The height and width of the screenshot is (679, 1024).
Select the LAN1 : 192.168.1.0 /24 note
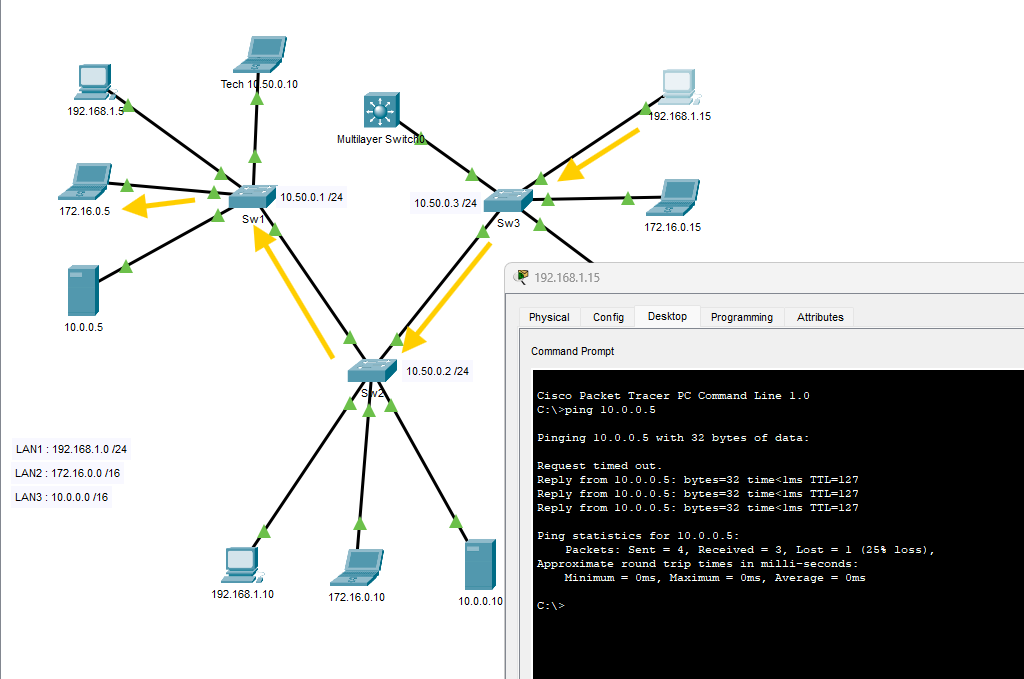[71, 449]
